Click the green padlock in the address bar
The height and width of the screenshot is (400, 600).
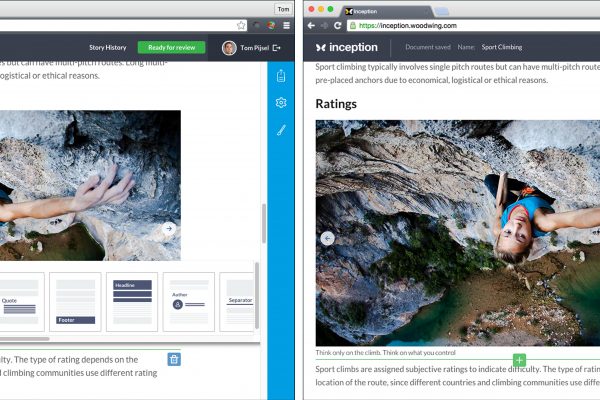[x=353, y=26]
